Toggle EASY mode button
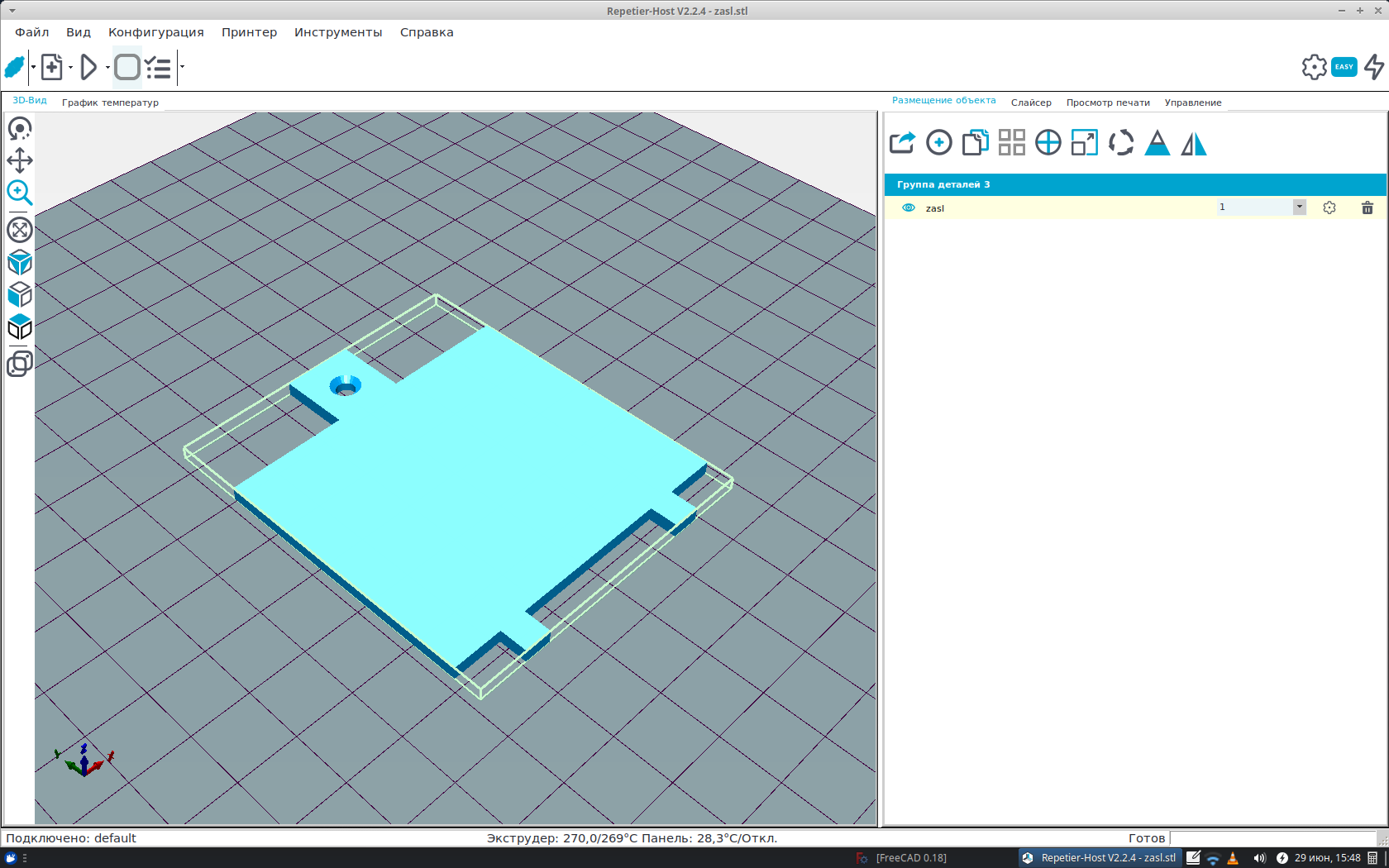The image size is (1389, 868). [x=1344, y=67]
